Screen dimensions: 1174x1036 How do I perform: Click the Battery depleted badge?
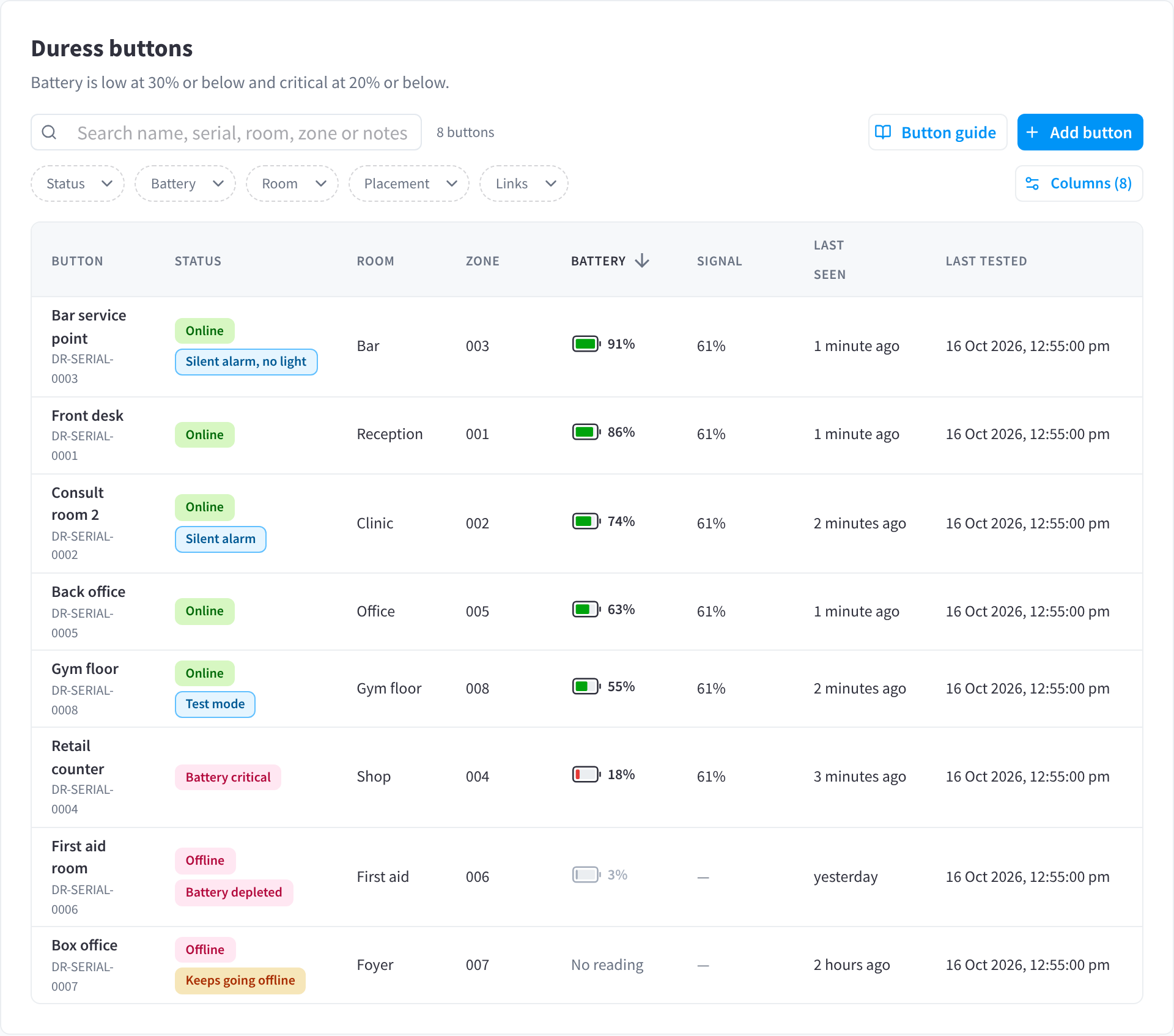(234, 893)
